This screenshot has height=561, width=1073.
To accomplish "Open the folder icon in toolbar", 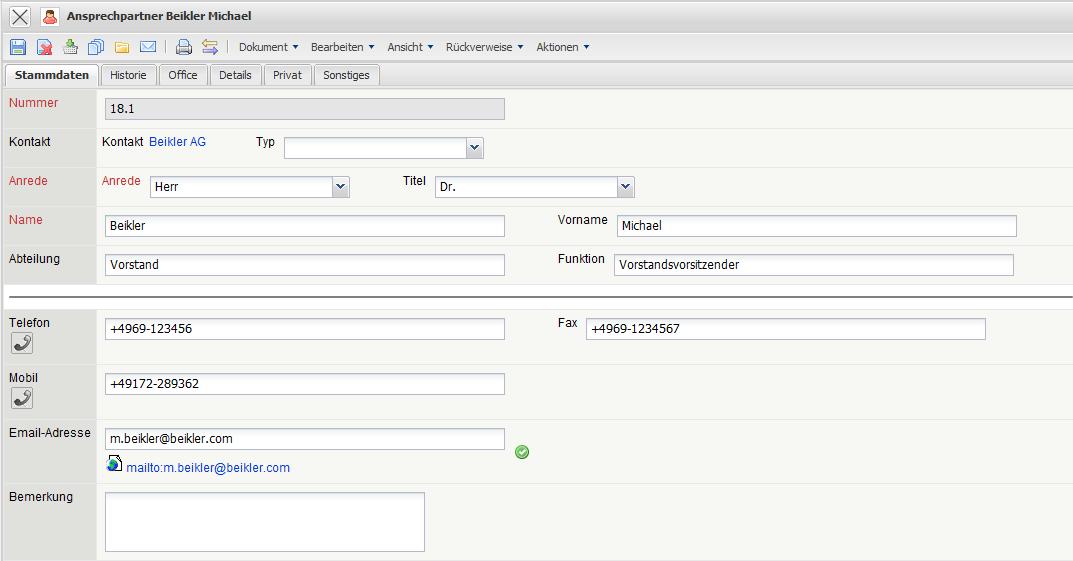I will click(122, 47).
